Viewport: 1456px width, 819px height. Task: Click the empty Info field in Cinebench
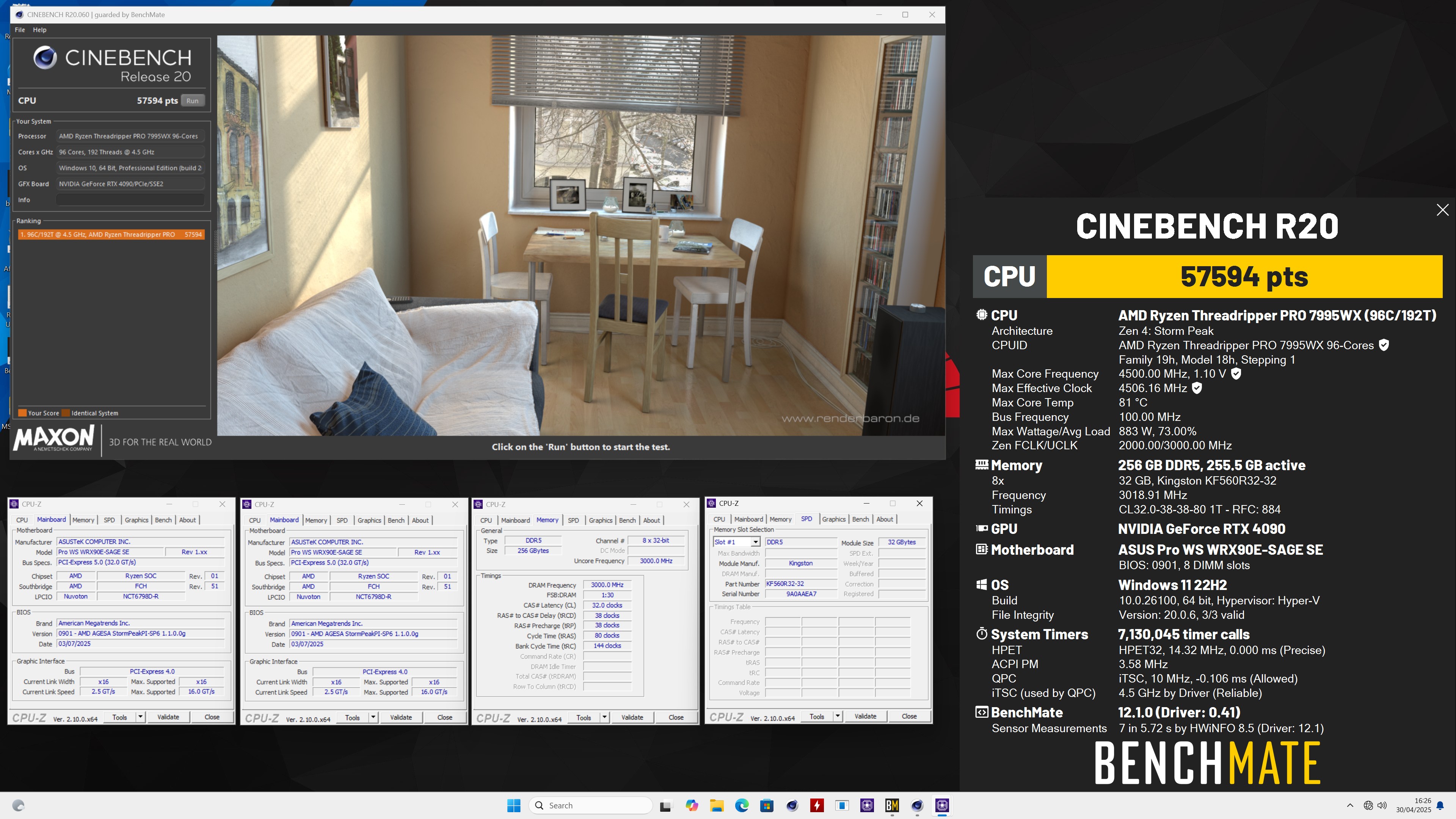(130, 199)
